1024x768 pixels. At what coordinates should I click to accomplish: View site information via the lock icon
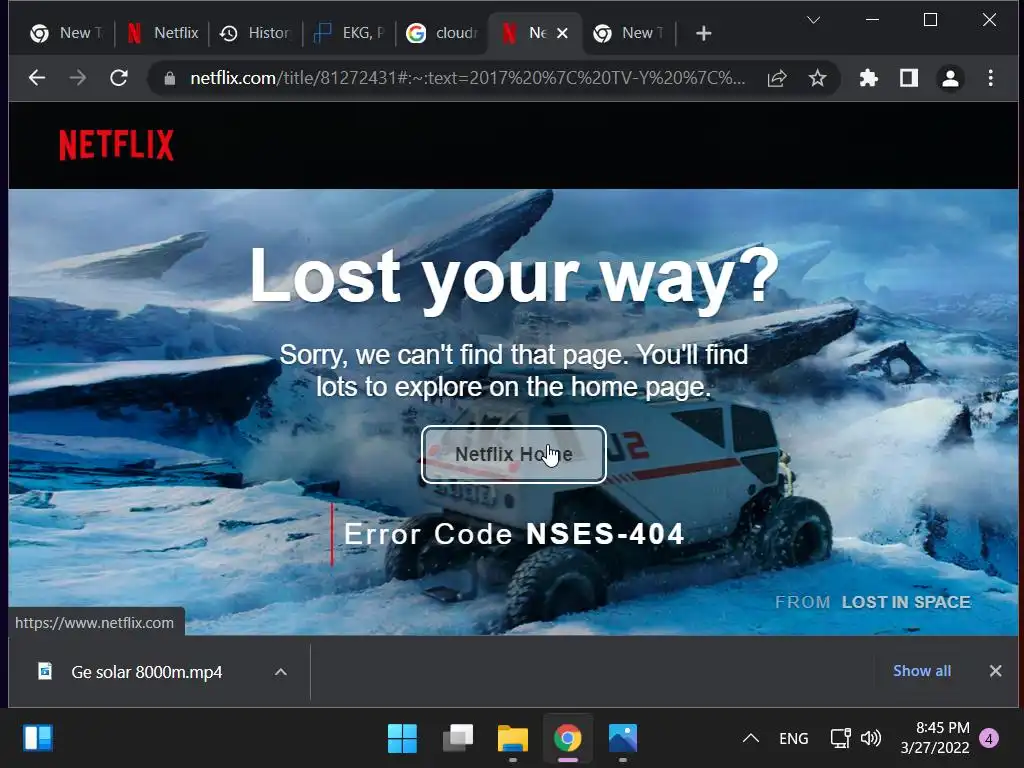coord(170,78)
